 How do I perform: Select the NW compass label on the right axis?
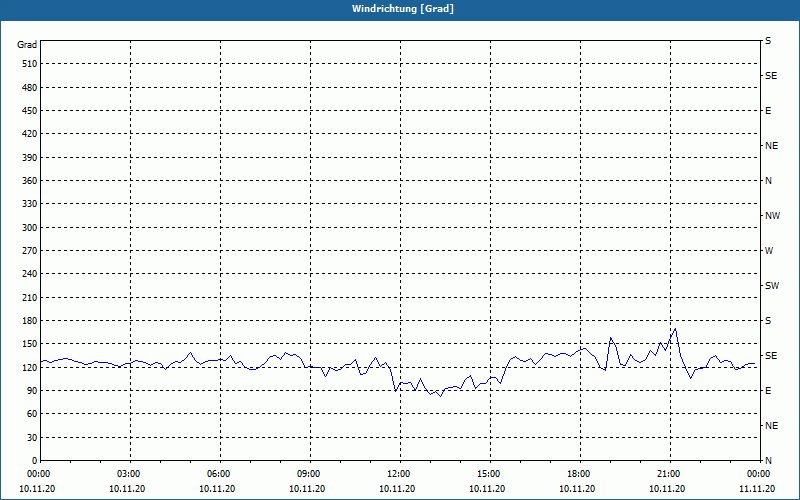tap(772, 216)
